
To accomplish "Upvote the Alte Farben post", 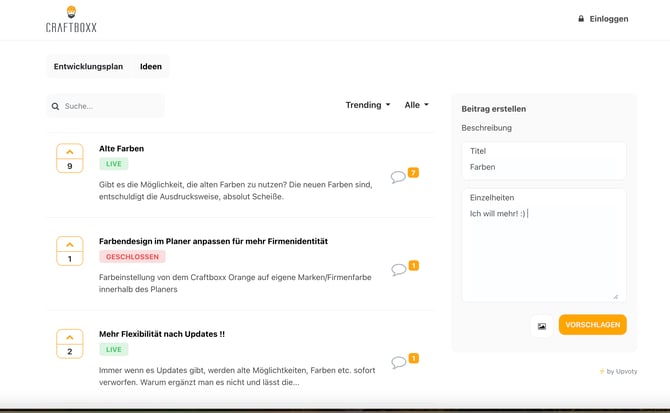I will pos(69,152).
